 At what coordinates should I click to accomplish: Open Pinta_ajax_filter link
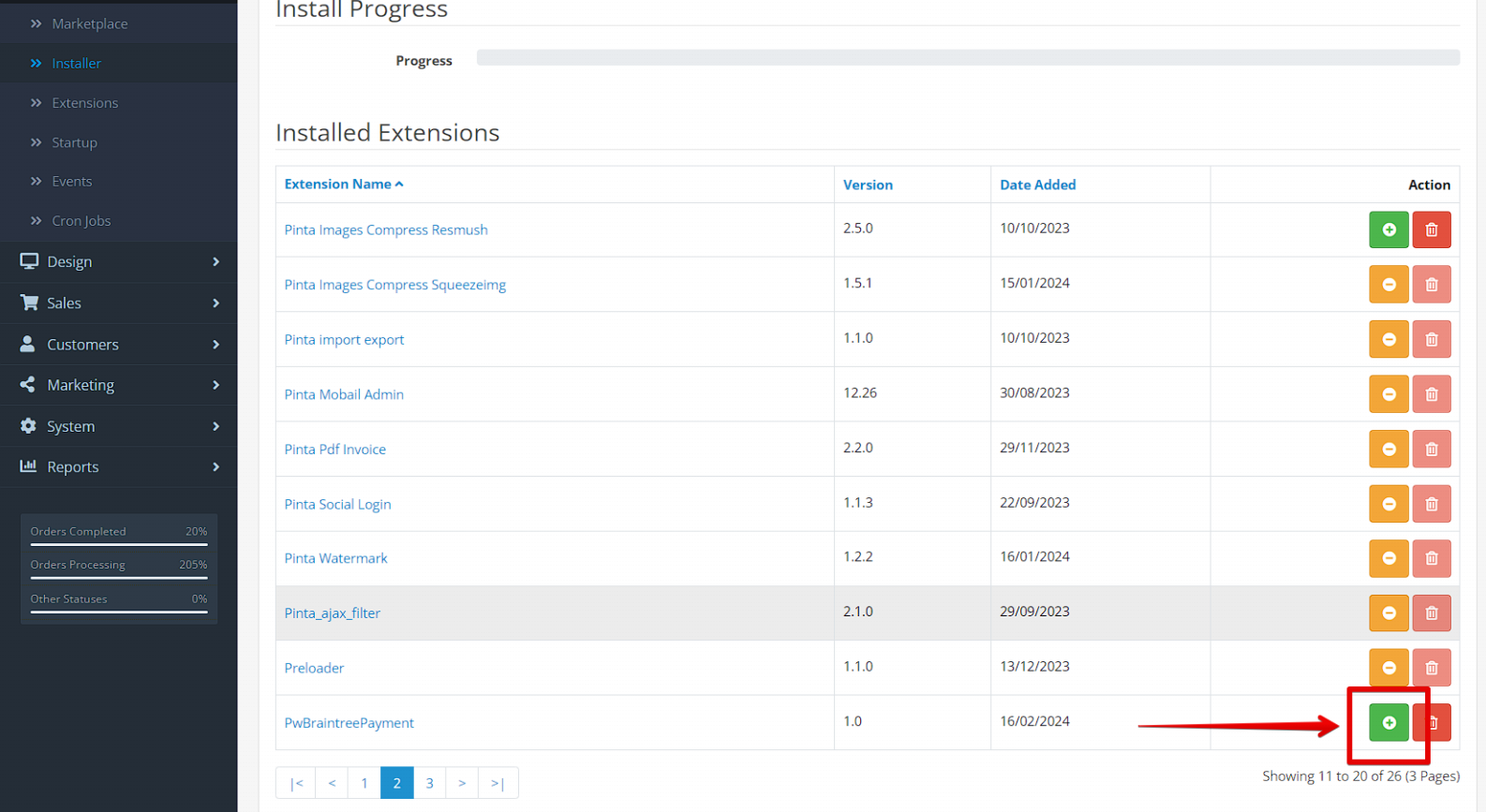coord(332,613)
